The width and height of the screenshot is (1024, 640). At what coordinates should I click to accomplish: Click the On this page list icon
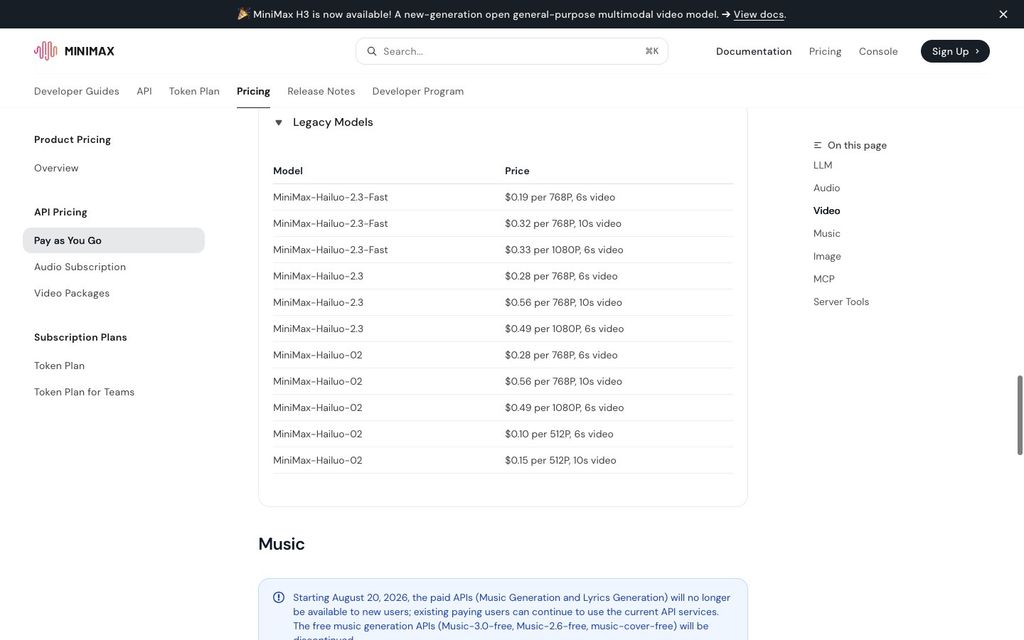pyautogui.click(x=818, y=145)
